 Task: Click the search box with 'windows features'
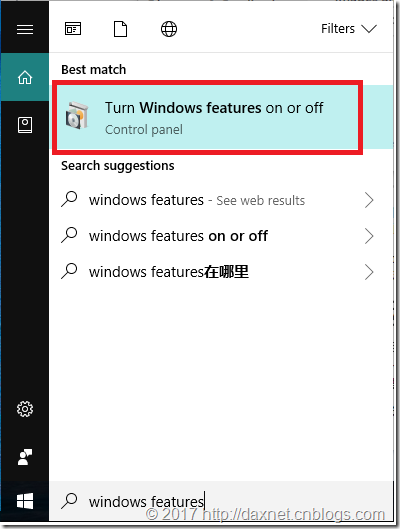[221, 501]
